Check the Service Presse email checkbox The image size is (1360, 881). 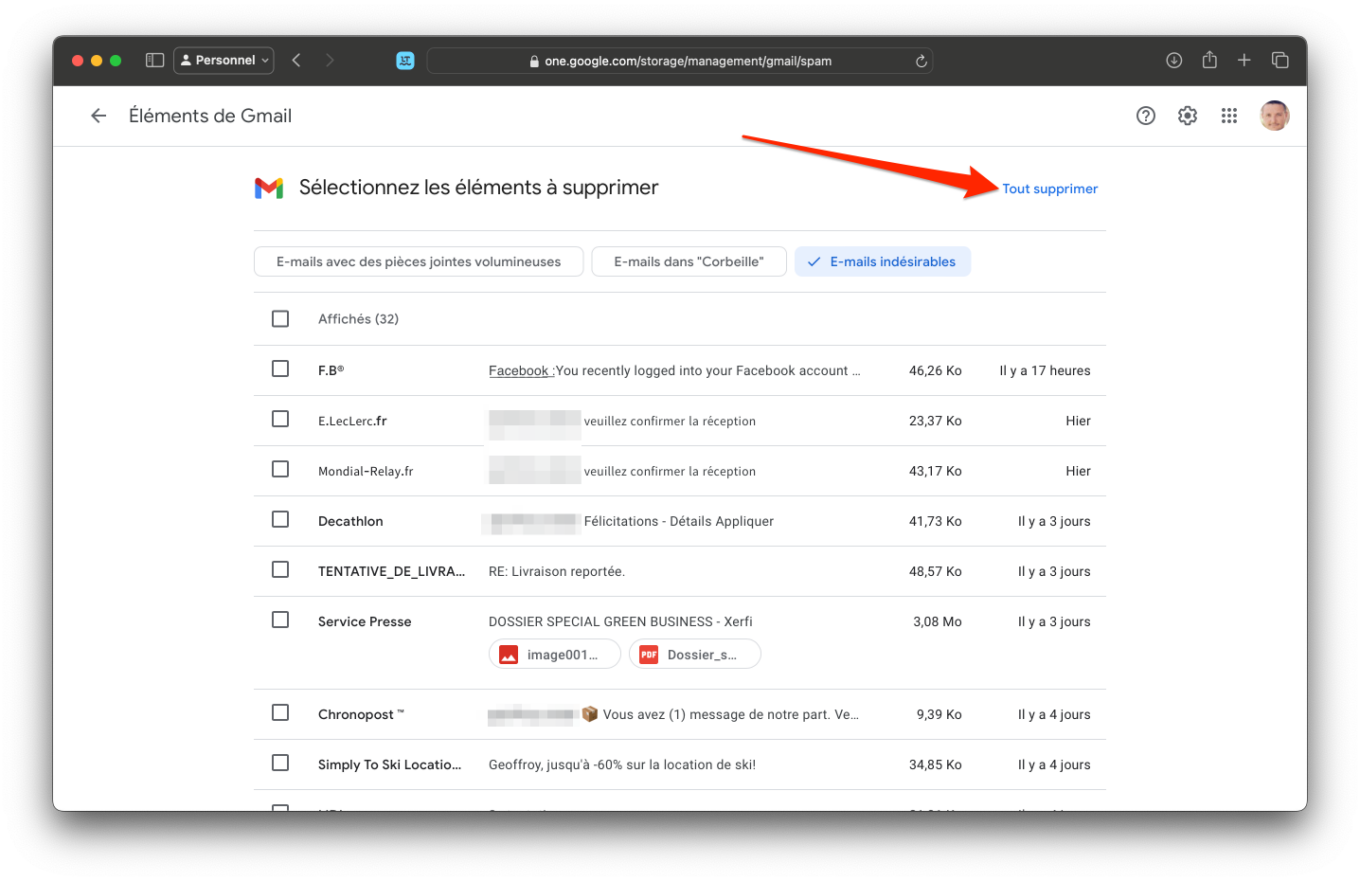tap(280, 620)
